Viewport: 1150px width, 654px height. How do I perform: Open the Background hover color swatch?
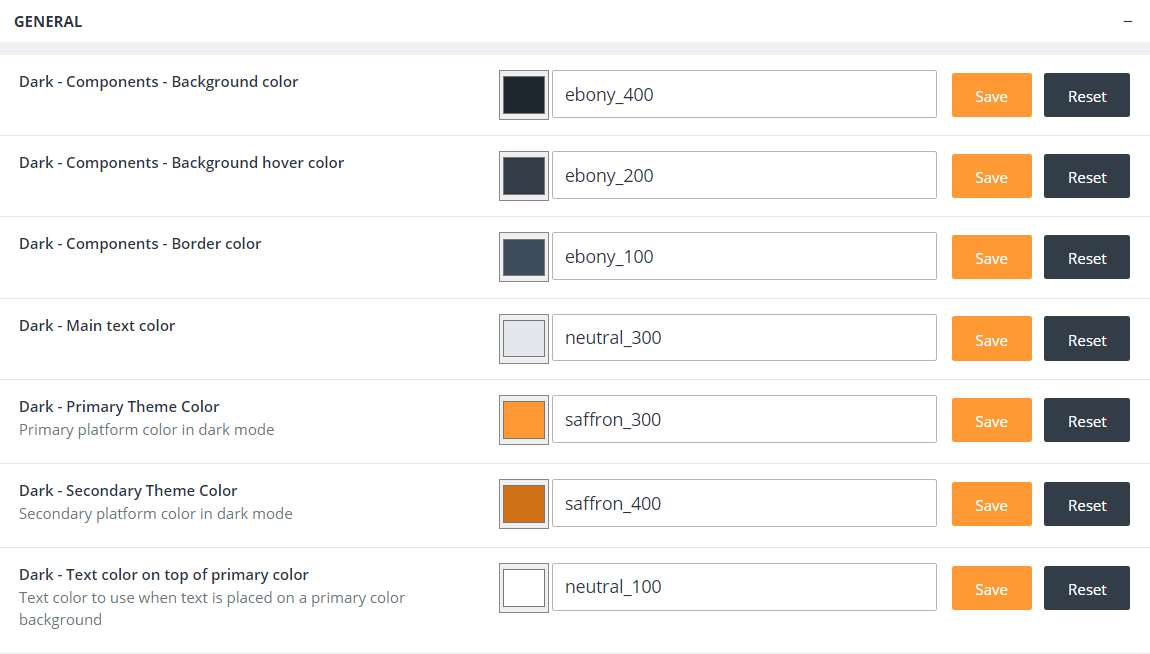pyautogui.click(x=524, y=176)
